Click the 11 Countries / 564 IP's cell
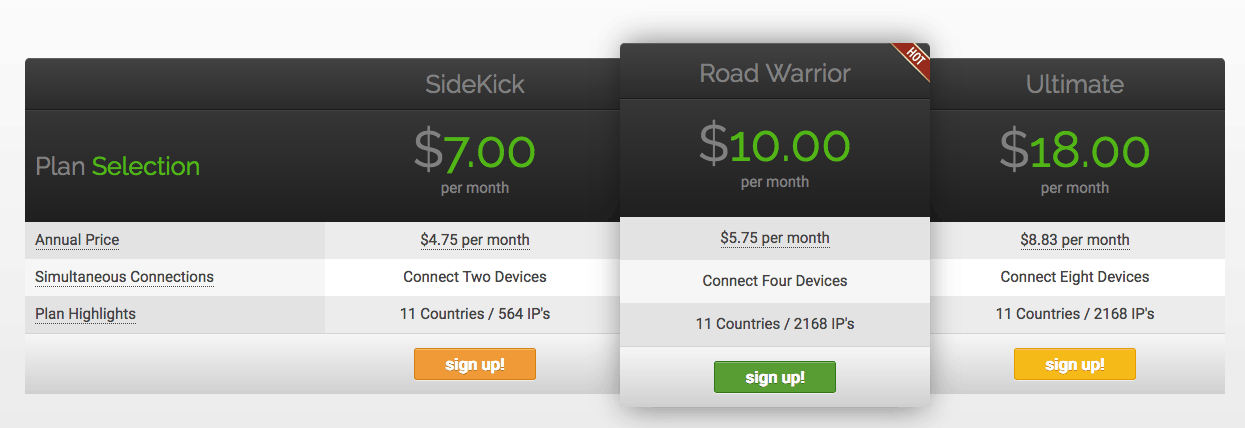 coord(475,314)
